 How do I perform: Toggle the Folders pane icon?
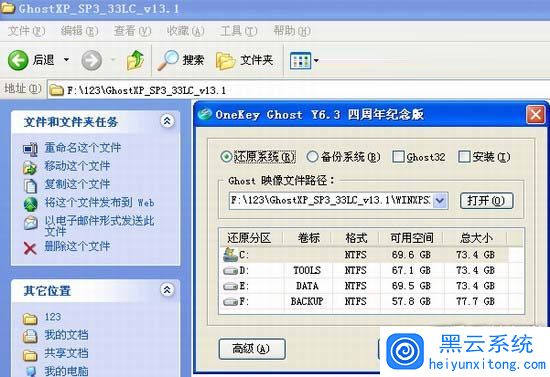click(225, 60)
